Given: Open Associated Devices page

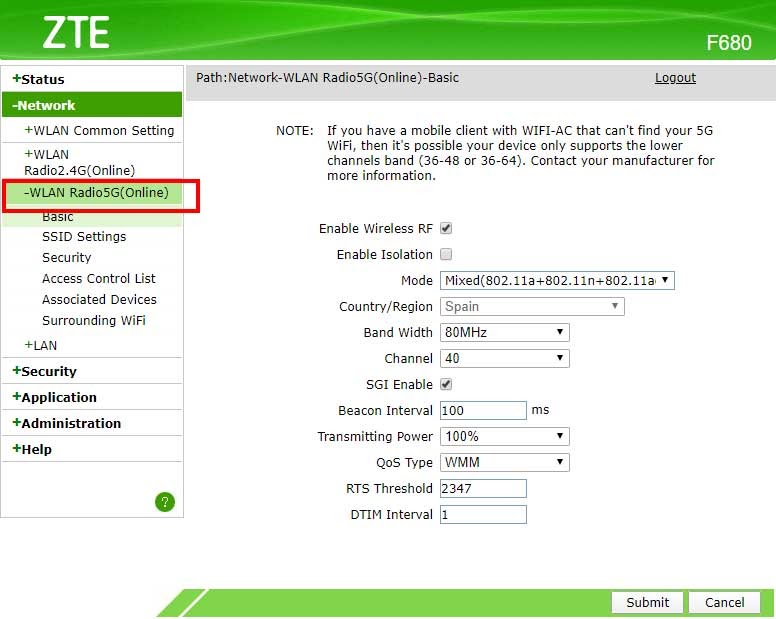Looking at the screenshot, I should point(99,299).
